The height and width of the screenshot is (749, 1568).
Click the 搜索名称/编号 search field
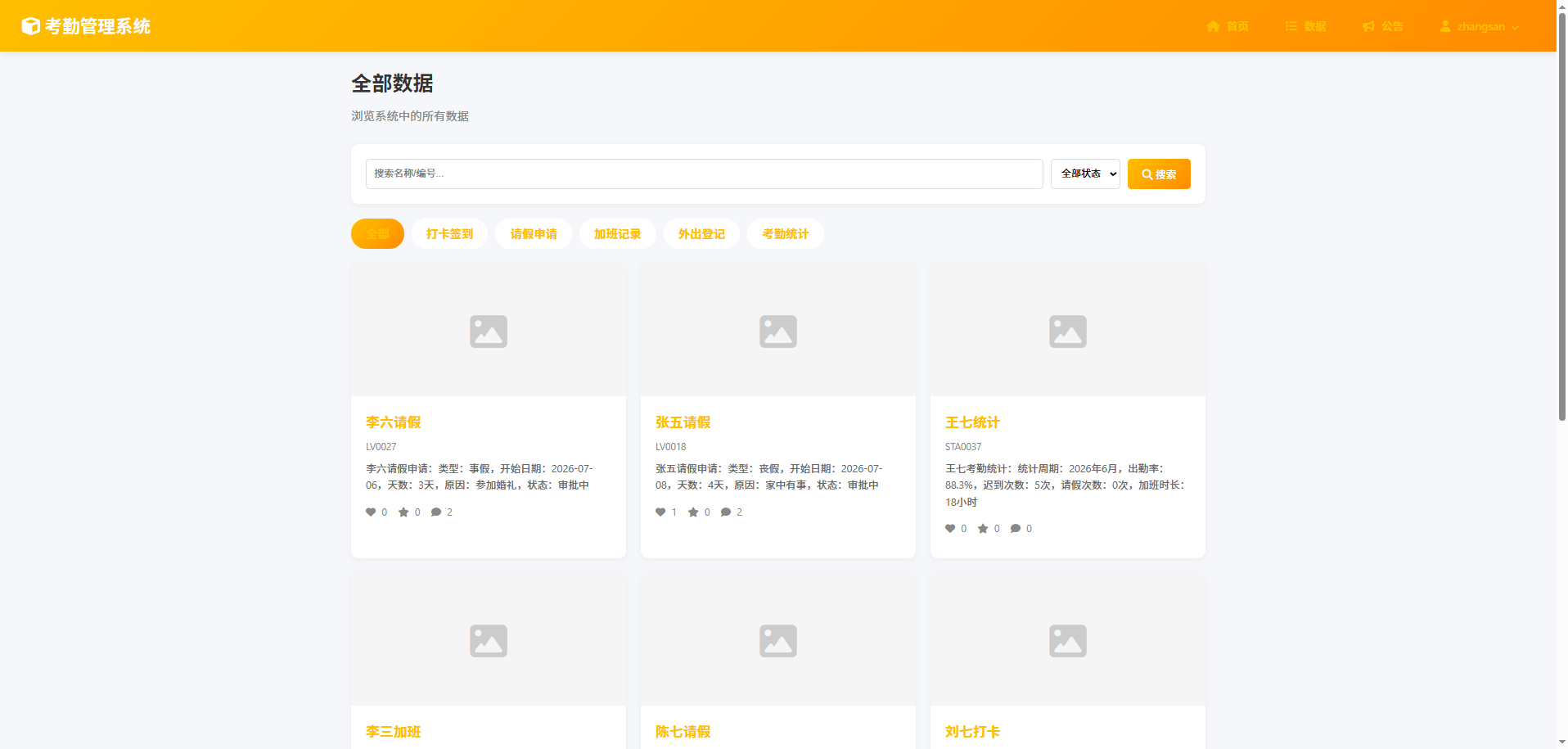(704, 174)
